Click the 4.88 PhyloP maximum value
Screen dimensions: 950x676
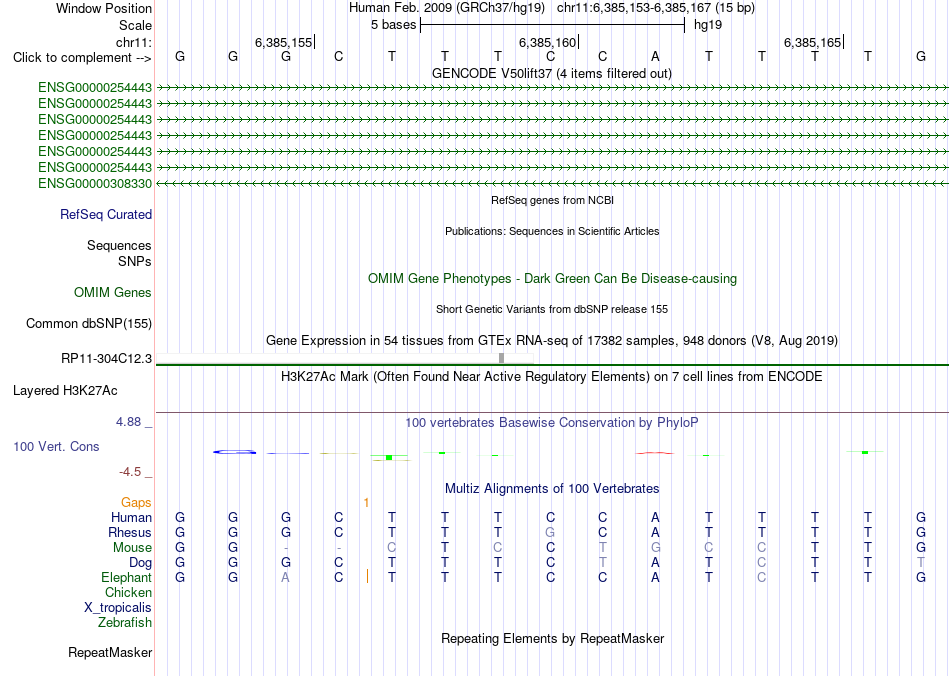pyautogui.click(x=128, y=422)
